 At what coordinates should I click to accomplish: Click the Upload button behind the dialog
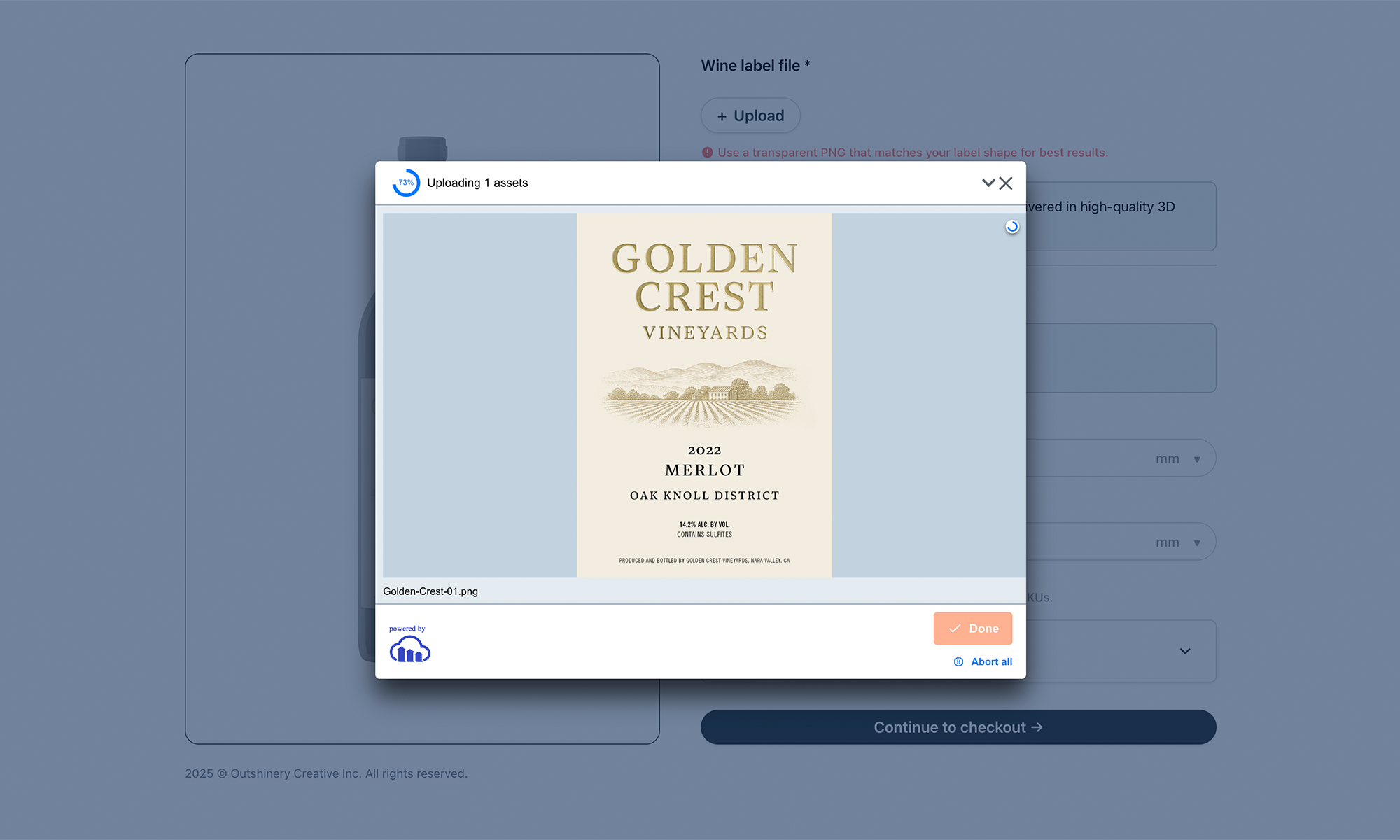click(x=750, y=115)
